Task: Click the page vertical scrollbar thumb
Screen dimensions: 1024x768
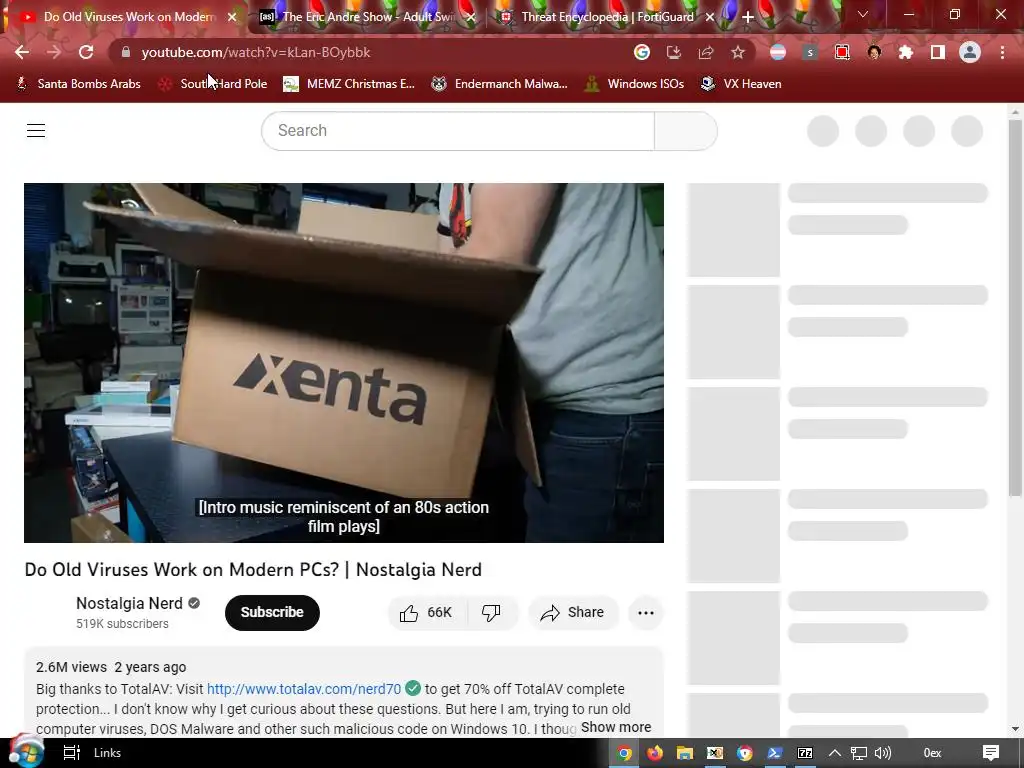Action: point(1015,307)
